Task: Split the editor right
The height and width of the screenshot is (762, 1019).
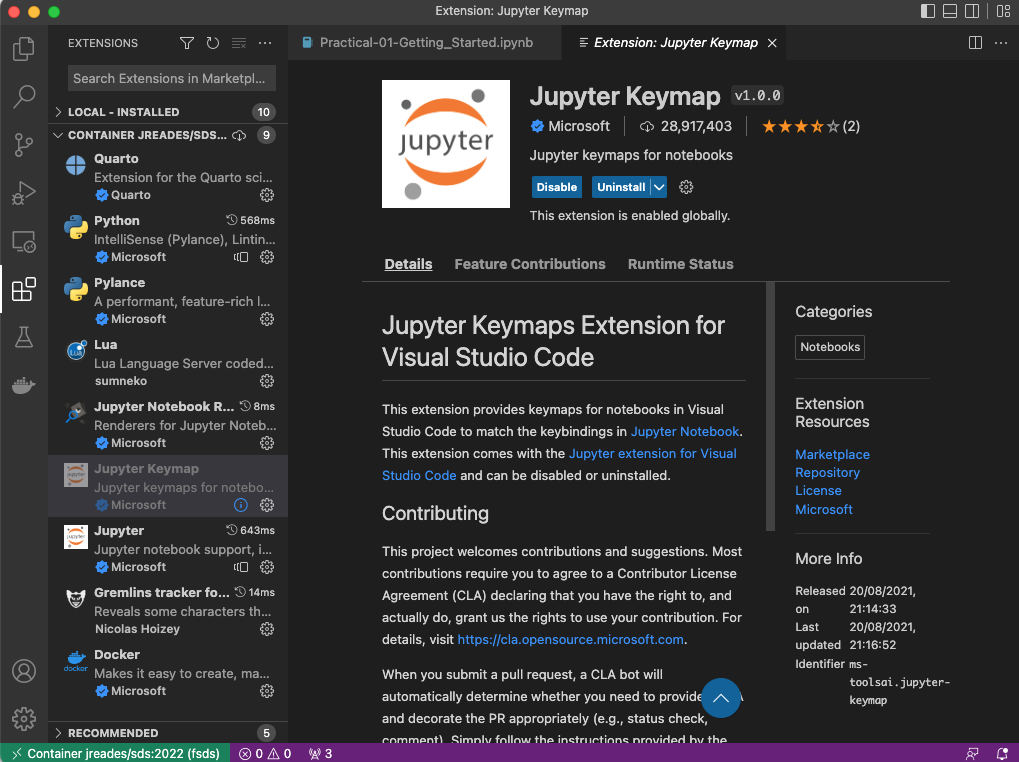Action: (x=975, y=43)
